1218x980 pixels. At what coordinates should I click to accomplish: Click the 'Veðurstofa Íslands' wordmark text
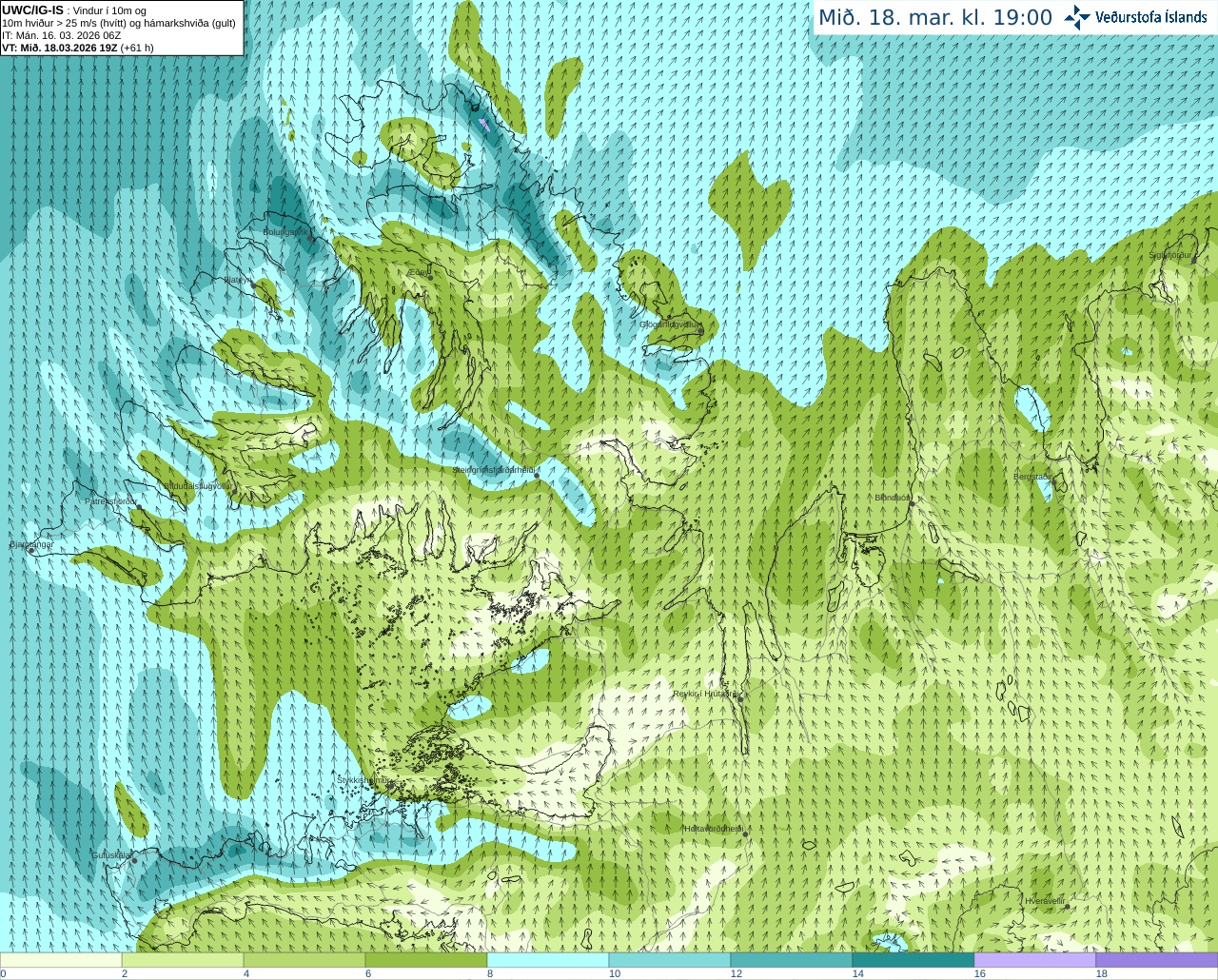(1150, 17)
